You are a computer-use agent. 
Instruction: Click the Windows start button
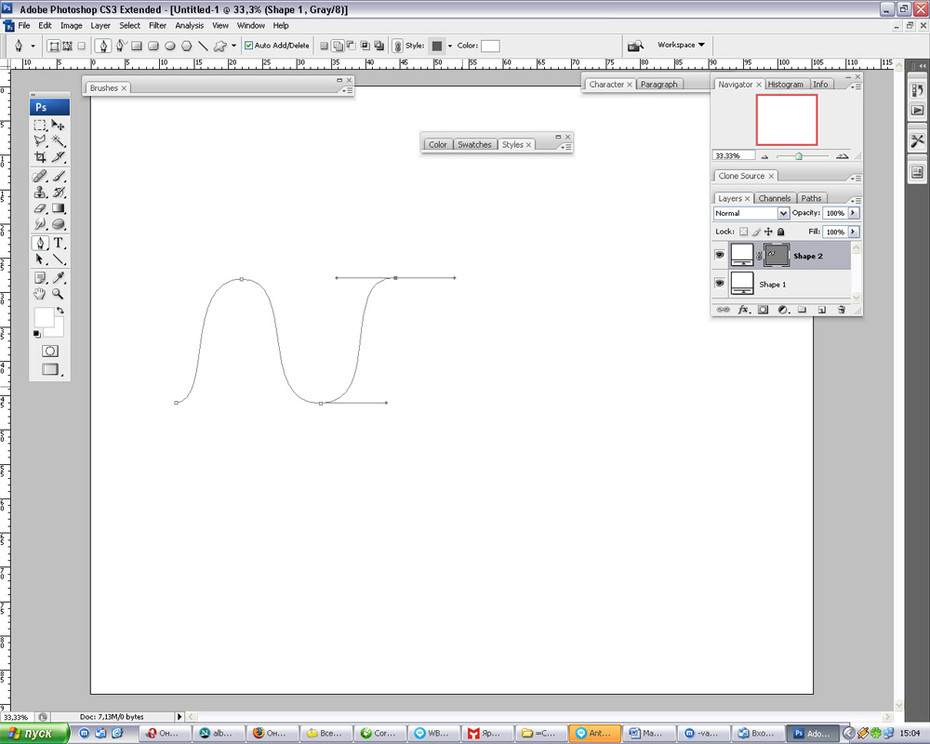point(34,733)
